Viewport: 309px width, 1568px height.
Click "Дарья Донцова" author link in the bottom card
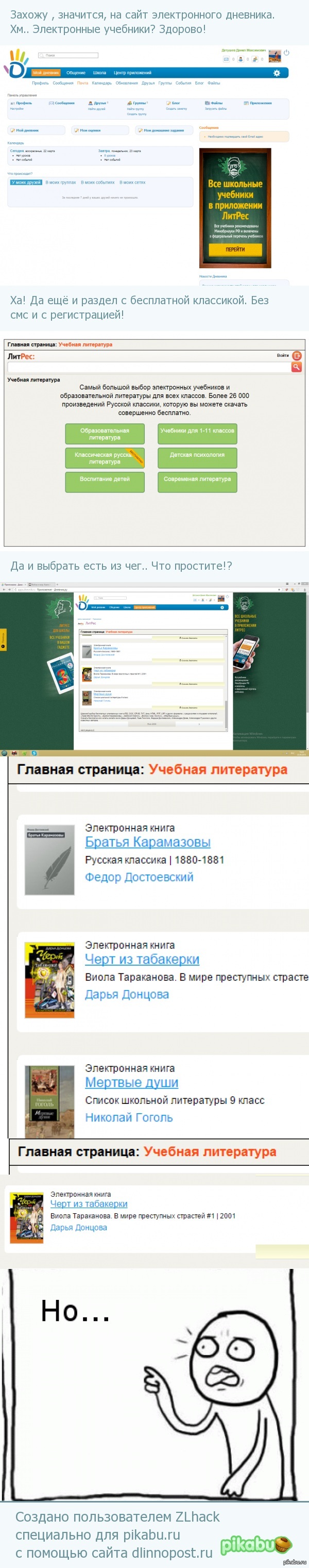click(x=78, y=1228)
